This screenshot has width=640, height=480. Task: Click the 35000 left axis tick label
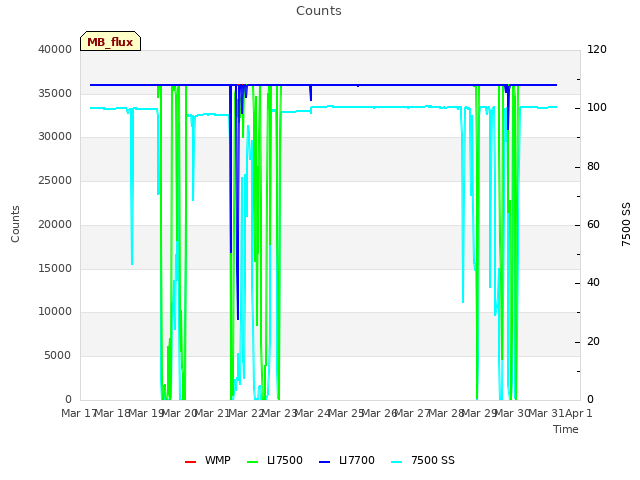coord(55,93)
